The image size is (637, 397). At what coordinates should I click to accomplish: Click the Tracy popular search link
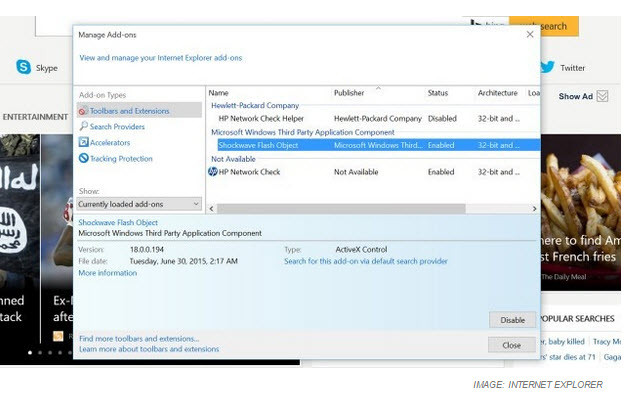(607, 342)
